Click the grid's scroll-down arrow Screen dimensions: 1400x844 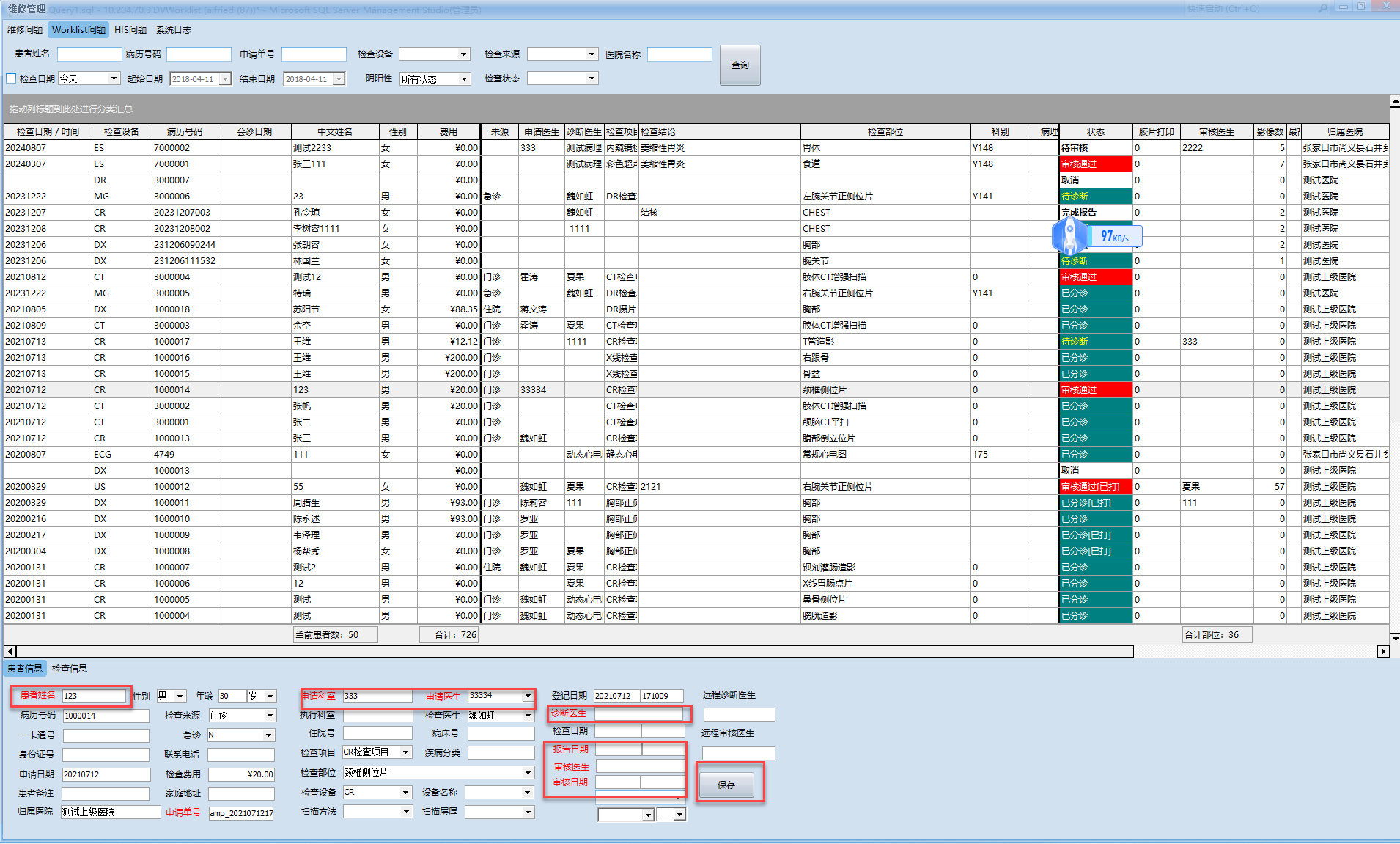1394,639
